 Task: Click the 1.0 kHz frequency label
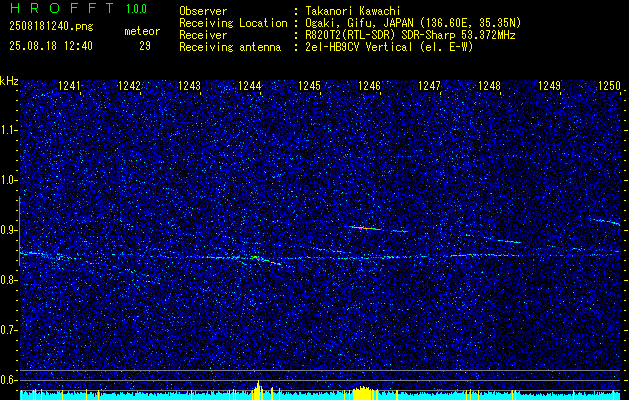tap(8, 180)
